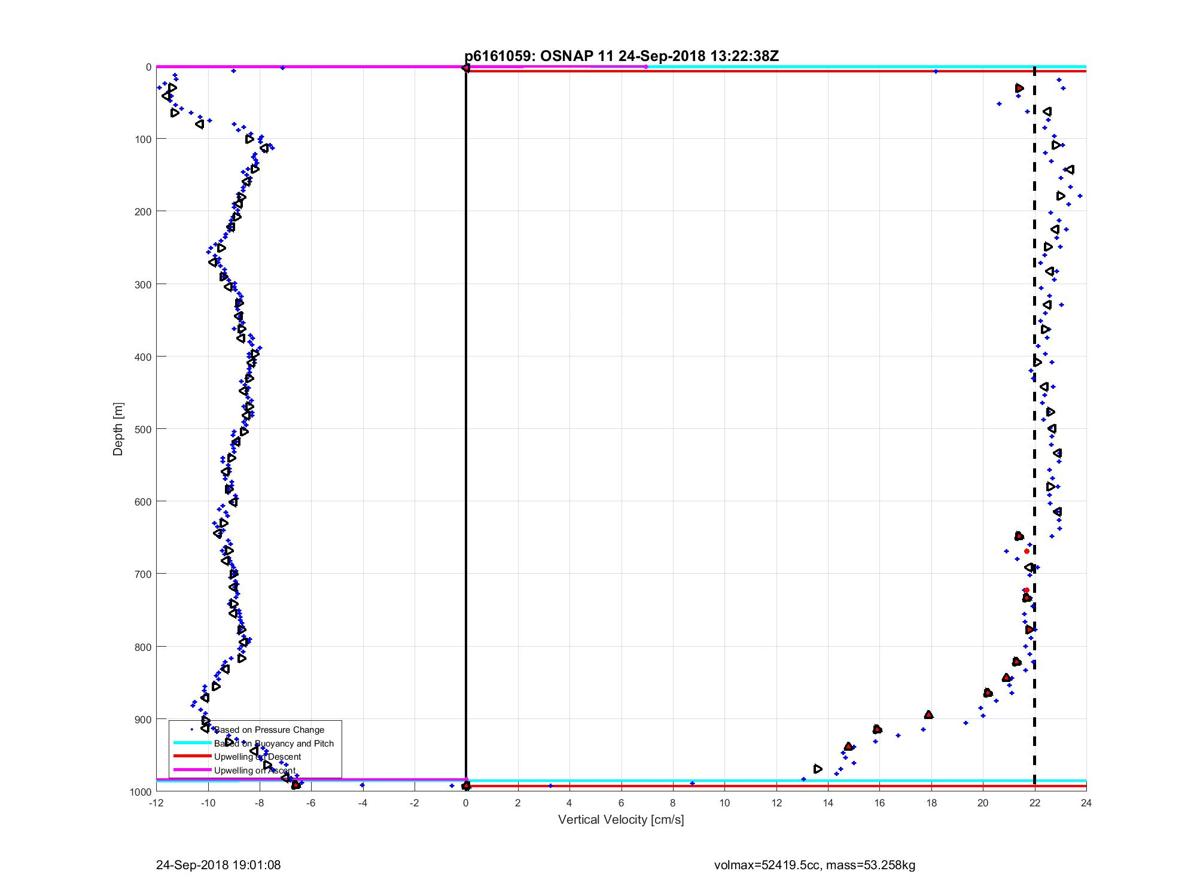This screenshot has width=1200, height=889.
Task: Click the depth axis tick label "800"
Action: pyautogui.click(x=143, y=647)
